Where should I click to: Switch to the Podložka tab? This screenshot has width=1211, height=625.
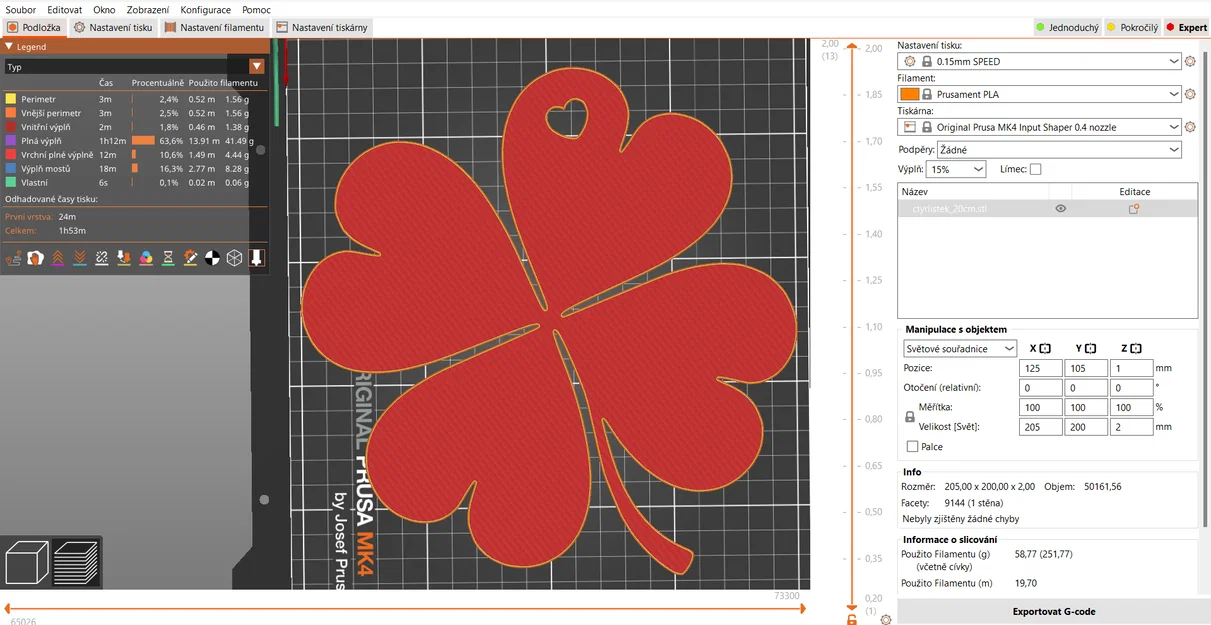[33, 28]
